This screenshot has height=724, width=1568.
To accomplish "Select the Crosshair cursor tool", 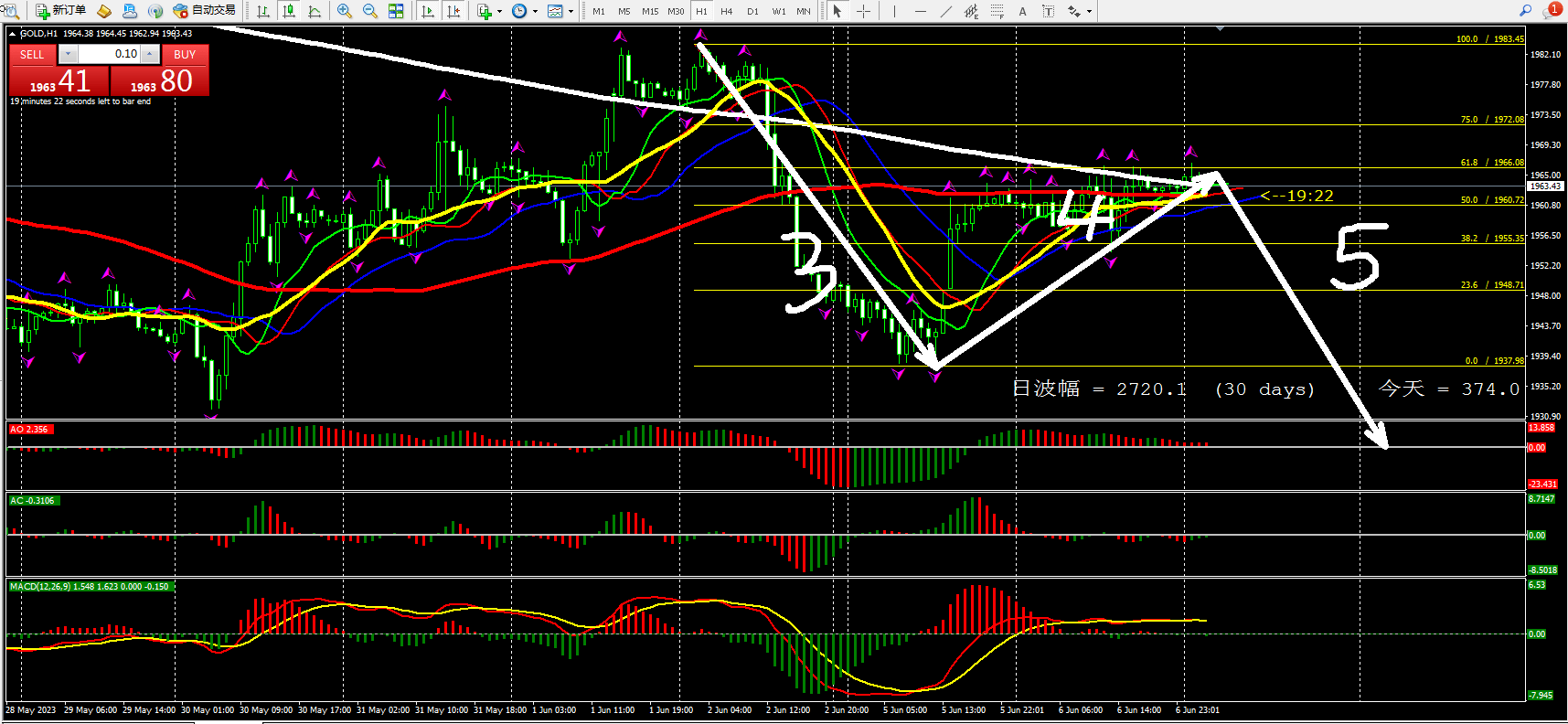I will tap(863, 11).
